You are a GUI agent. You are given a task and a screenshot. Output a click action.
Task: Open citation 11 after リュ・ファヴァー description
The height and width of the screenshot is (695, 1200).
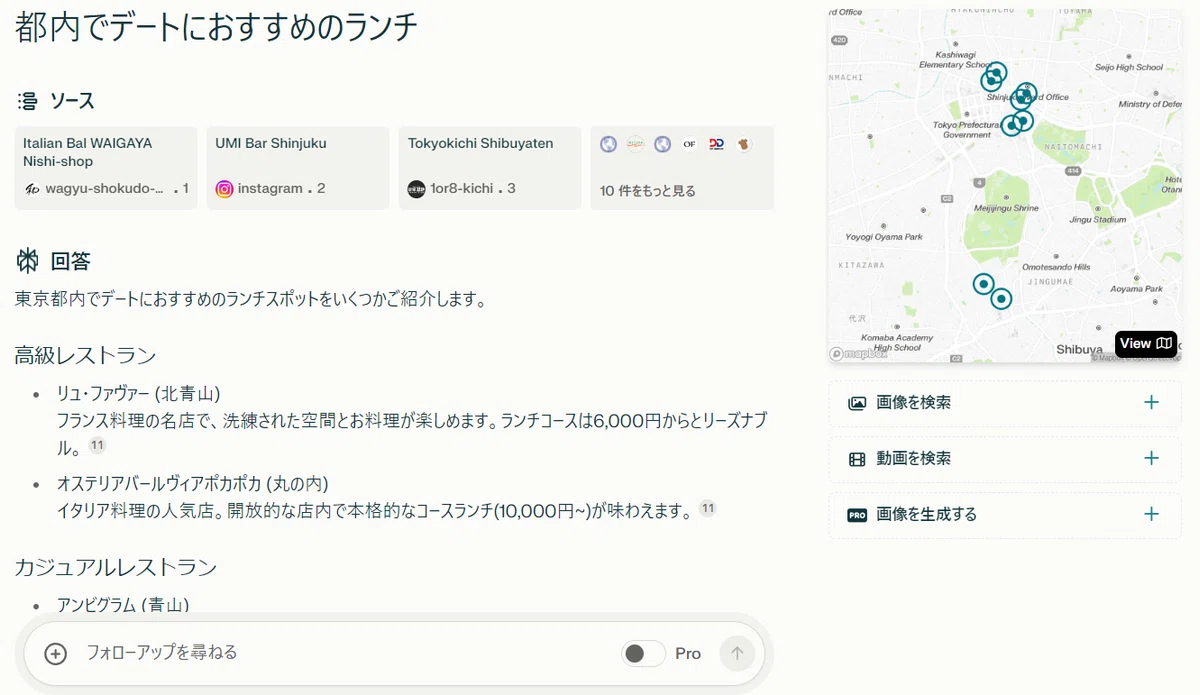coord(97,446)
